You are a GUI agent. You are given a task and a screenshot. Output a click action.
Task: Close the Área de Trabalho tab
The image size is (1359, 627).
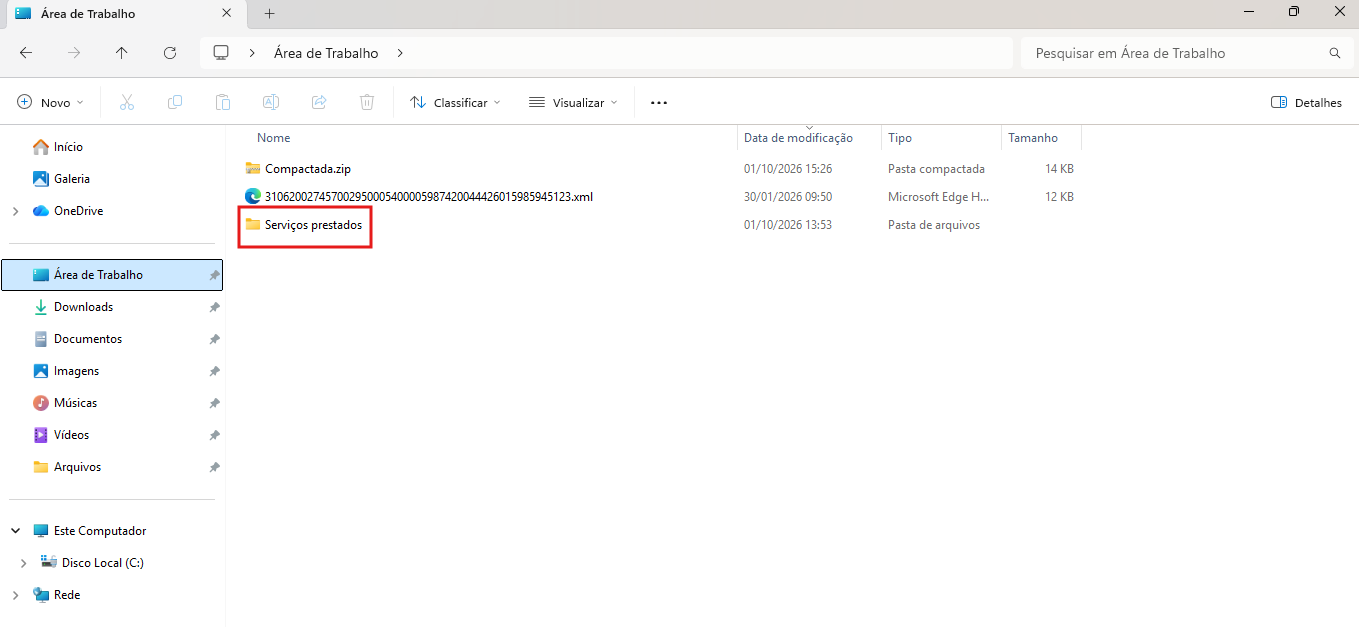point(226,13)
